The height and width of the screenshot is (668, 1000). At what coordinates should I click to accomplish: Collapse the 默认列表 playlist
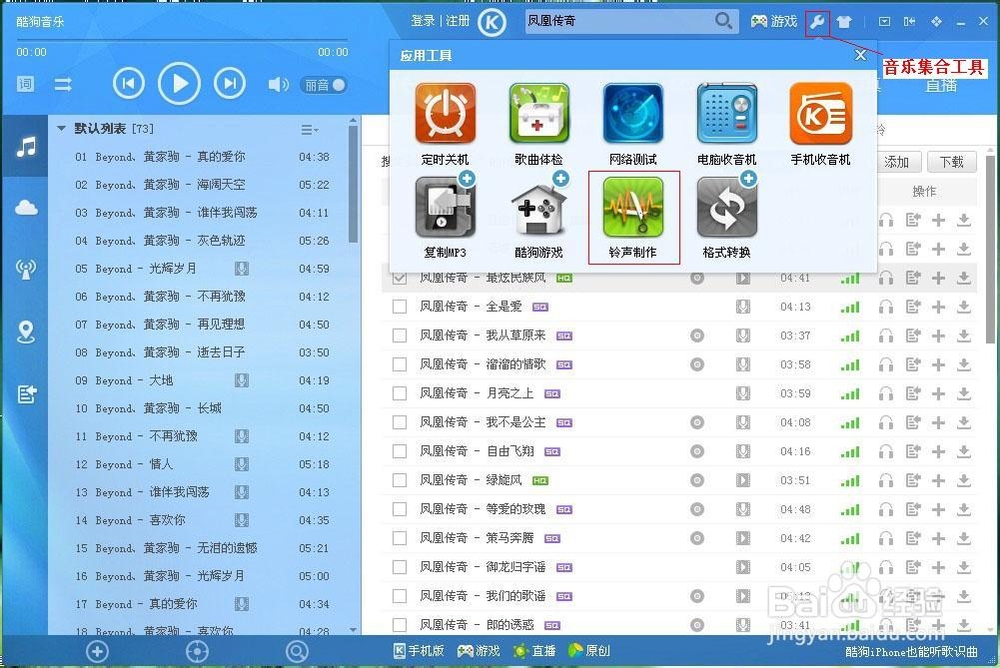click(x=62, y=128)
